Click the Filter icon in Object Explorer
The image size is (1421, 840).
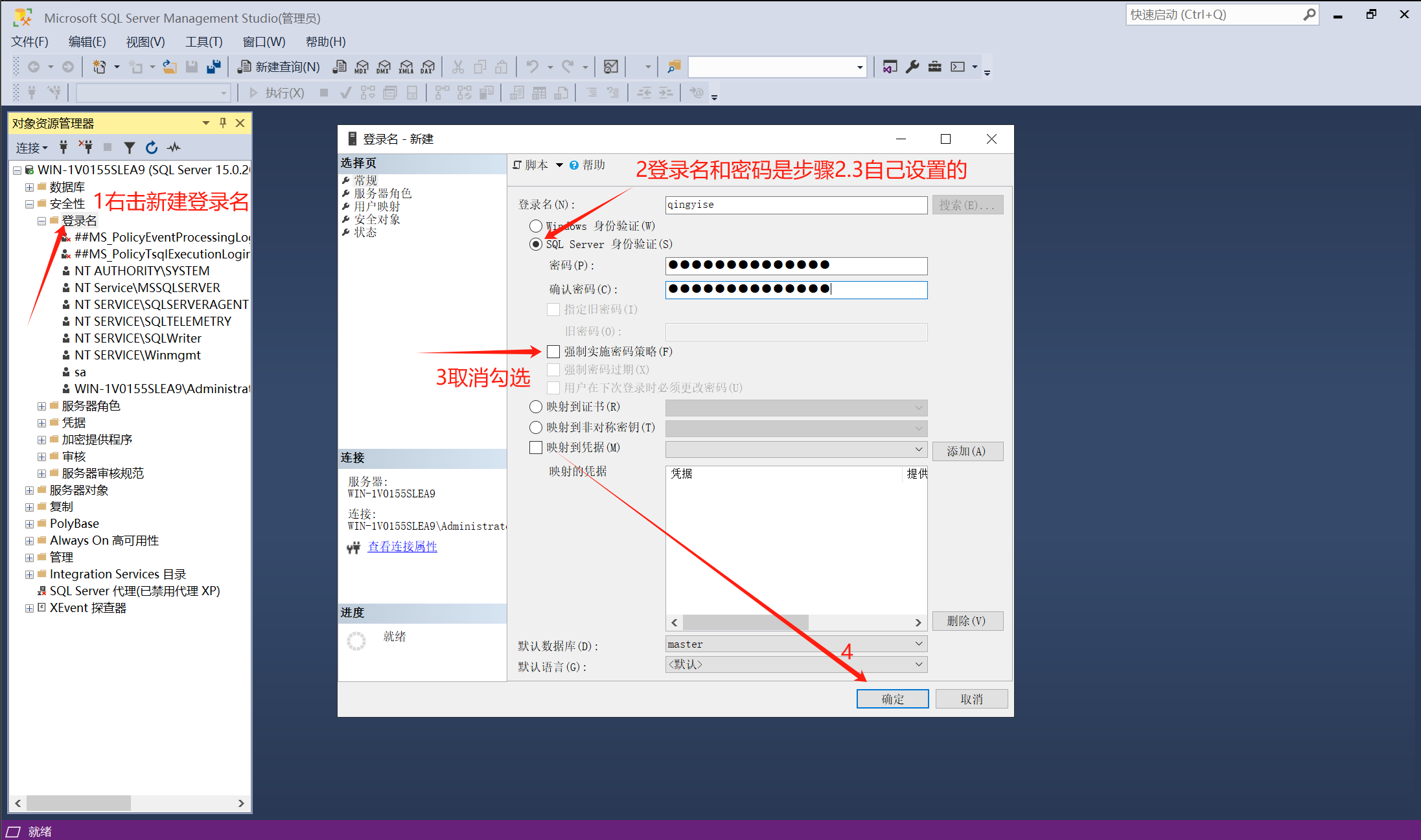pos(130,148)
